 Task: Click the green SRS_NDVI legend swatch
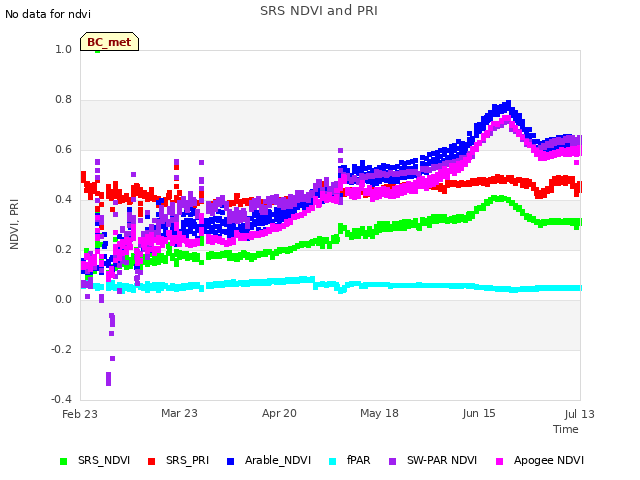point(63,461)
